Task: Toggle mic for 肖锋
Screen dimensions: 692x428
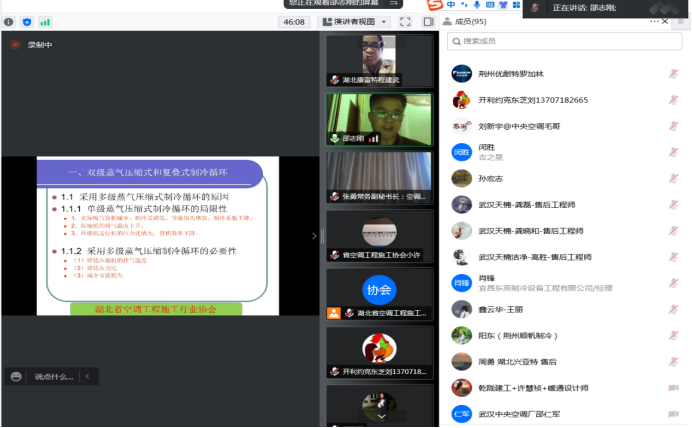Action: pos(673,283)
